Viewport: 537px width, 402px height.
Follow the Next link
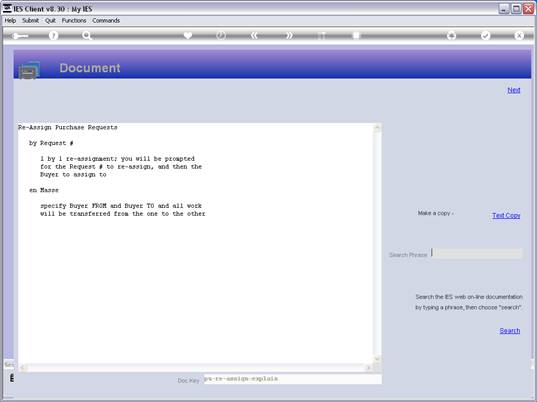[514, 90]
